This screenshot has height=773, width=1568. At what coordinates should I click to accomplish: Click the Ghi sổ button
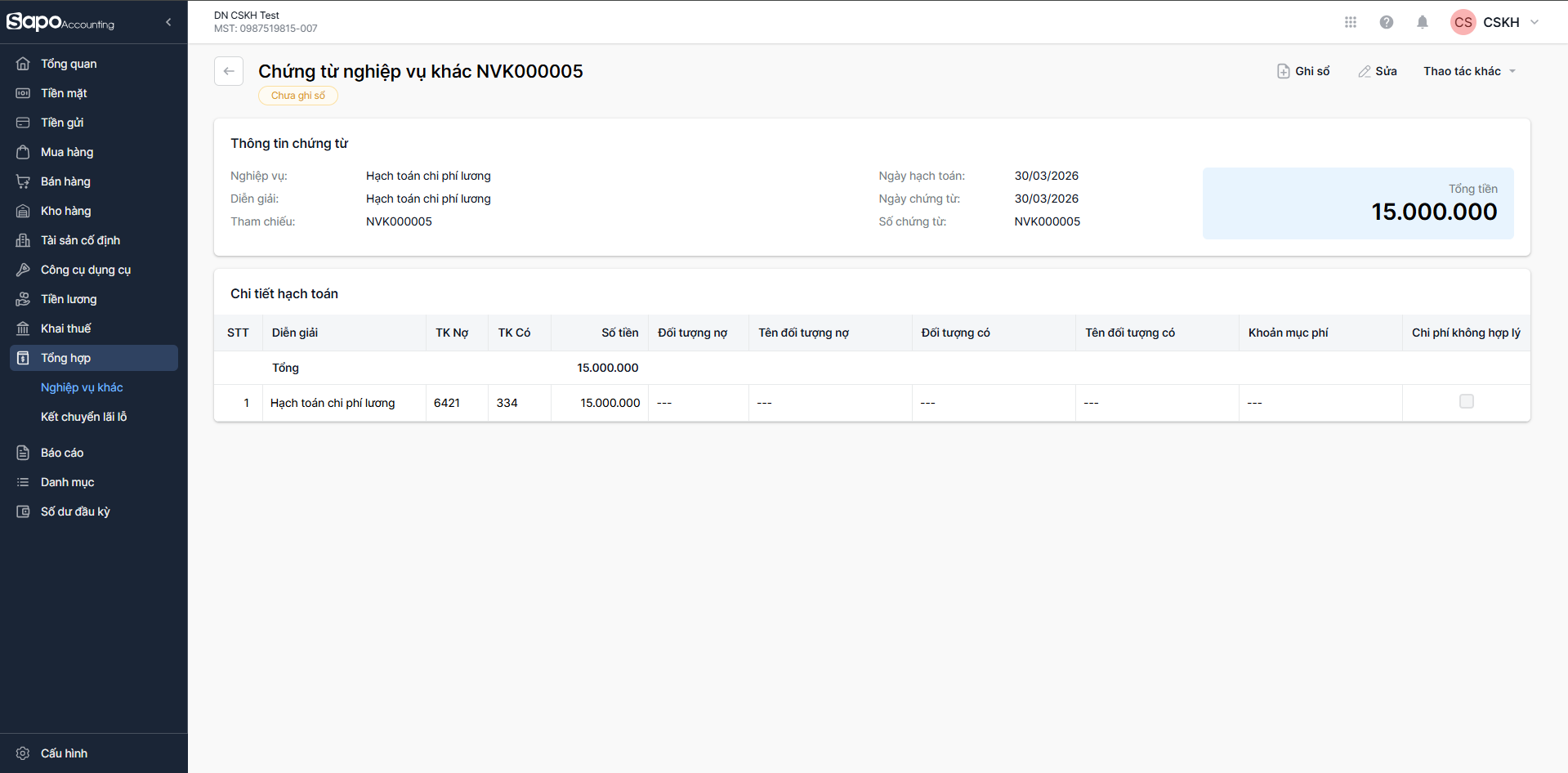click(x=1303, y=71)
